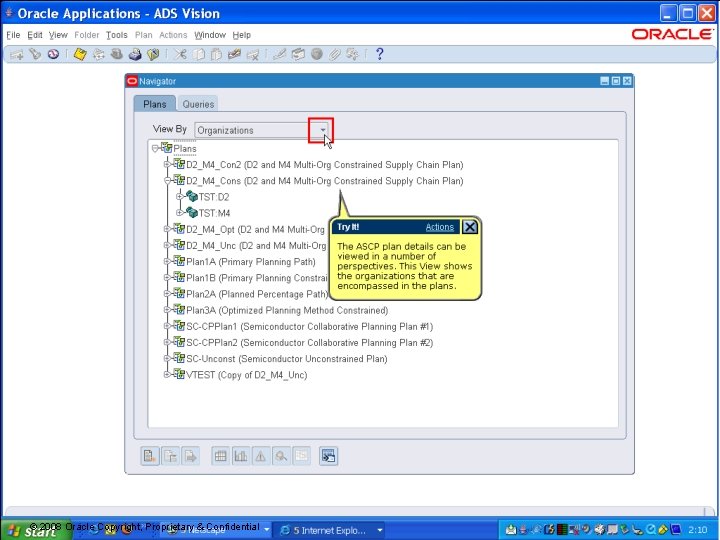Click the Cut scissors toolbar icon
720x540 pixels.
tap(180, 55)
